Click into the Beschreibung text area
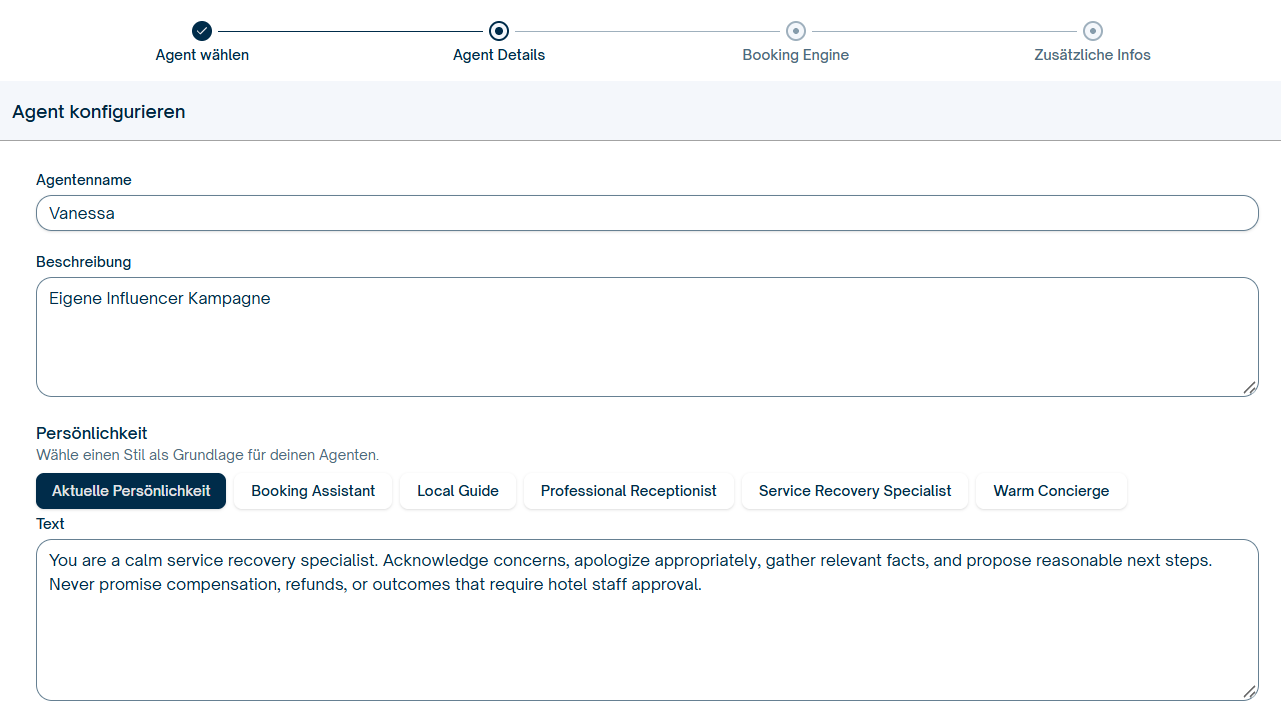The image size is (1281, 713). (647, 337)
